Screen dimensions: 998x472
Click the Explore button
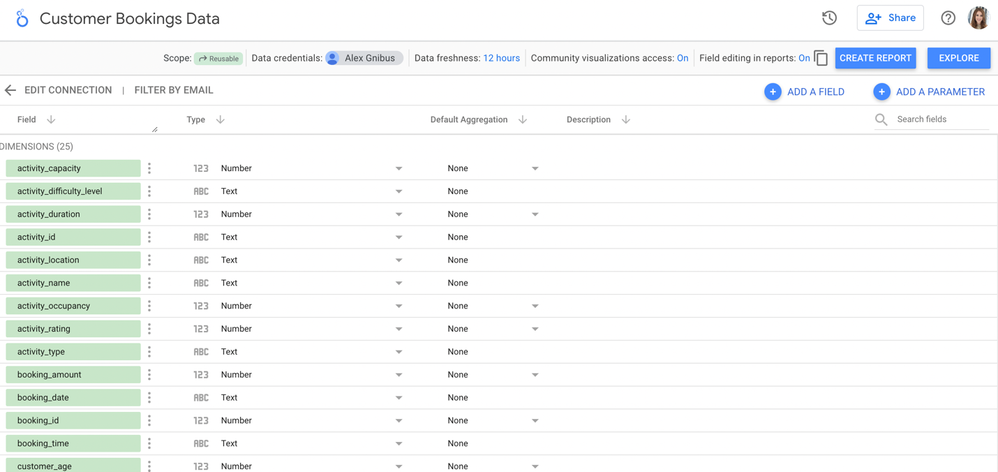(x=959, y=58)
